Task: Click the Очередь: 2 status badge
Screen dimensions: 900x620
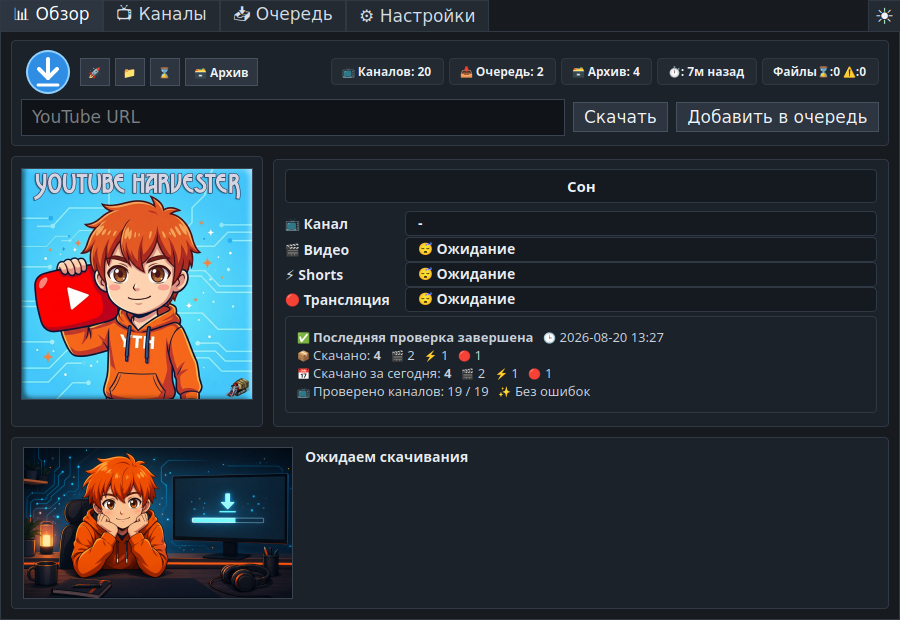Action: (502, 72)
